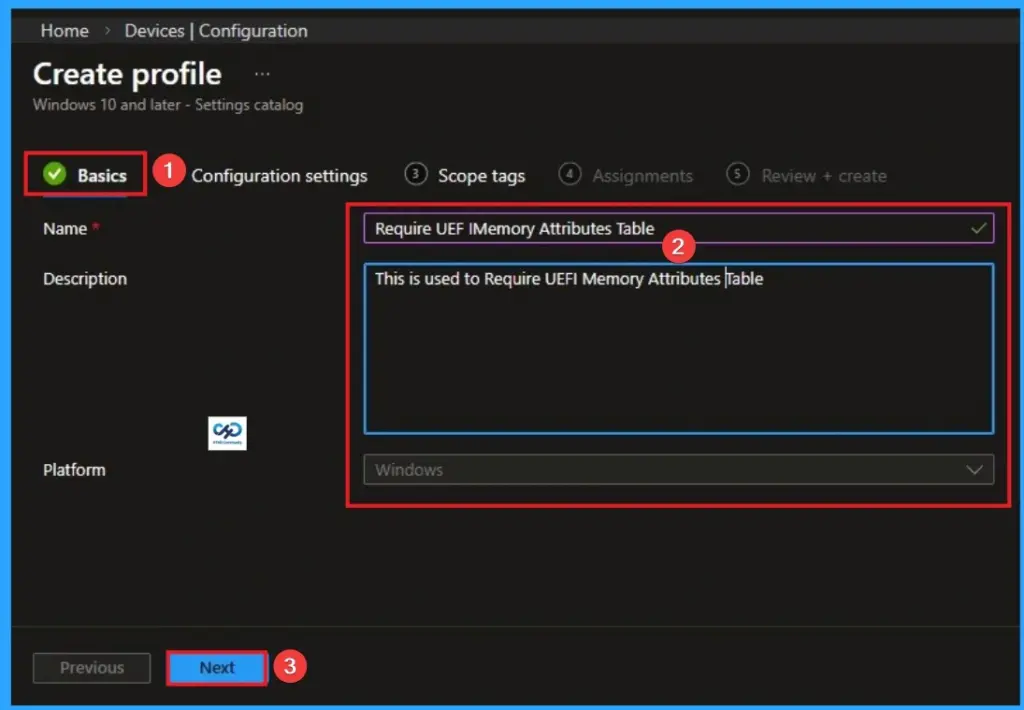Image resolution: width=1024 pixels, height=710 pixels.
Task: Click the green checkmark icon on Basics step
Action: coord(53,175)
